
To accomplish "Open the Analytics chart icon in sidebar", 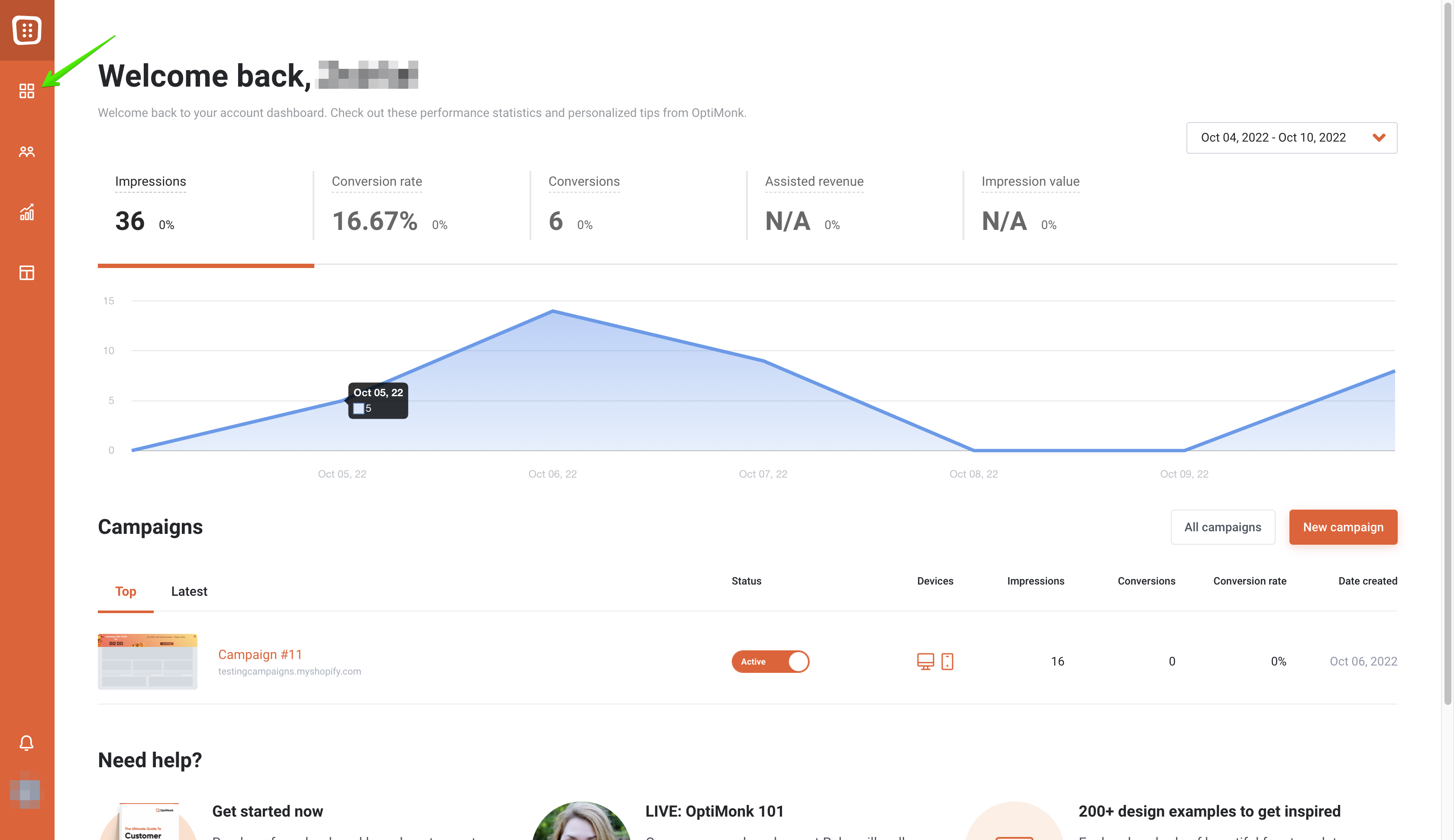I will point(26,212).
